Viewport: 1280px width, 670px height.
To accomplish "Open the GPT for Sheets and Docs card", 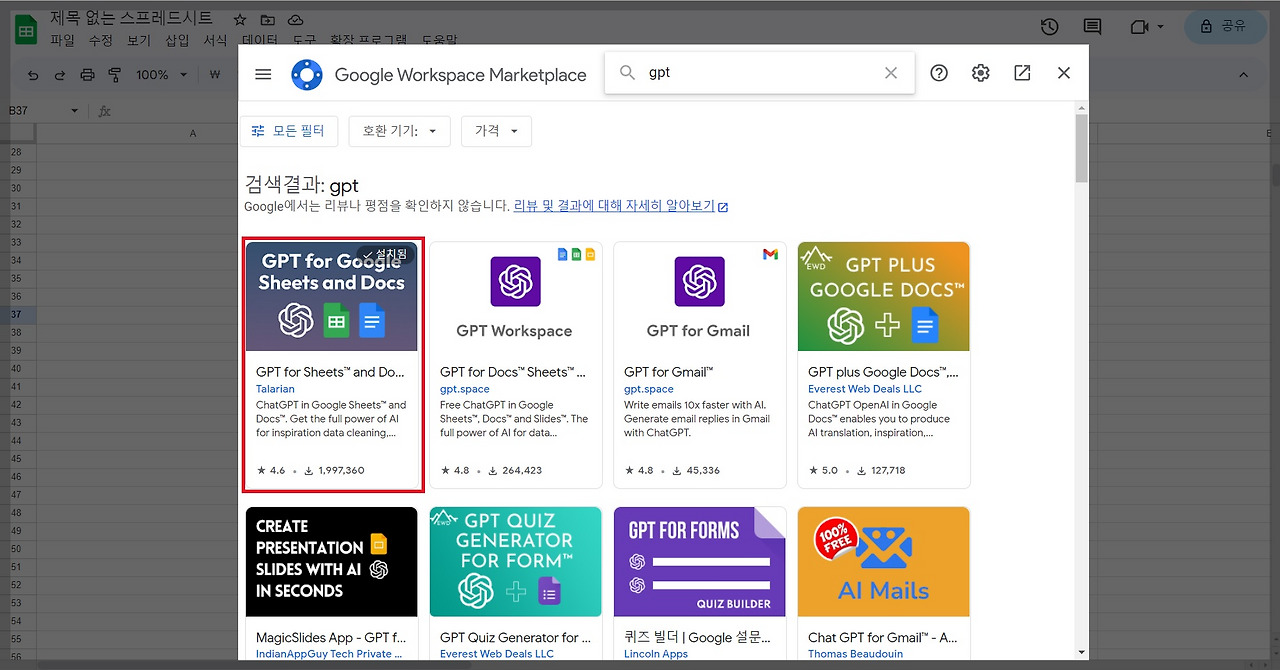I will [x=332, y=365].
